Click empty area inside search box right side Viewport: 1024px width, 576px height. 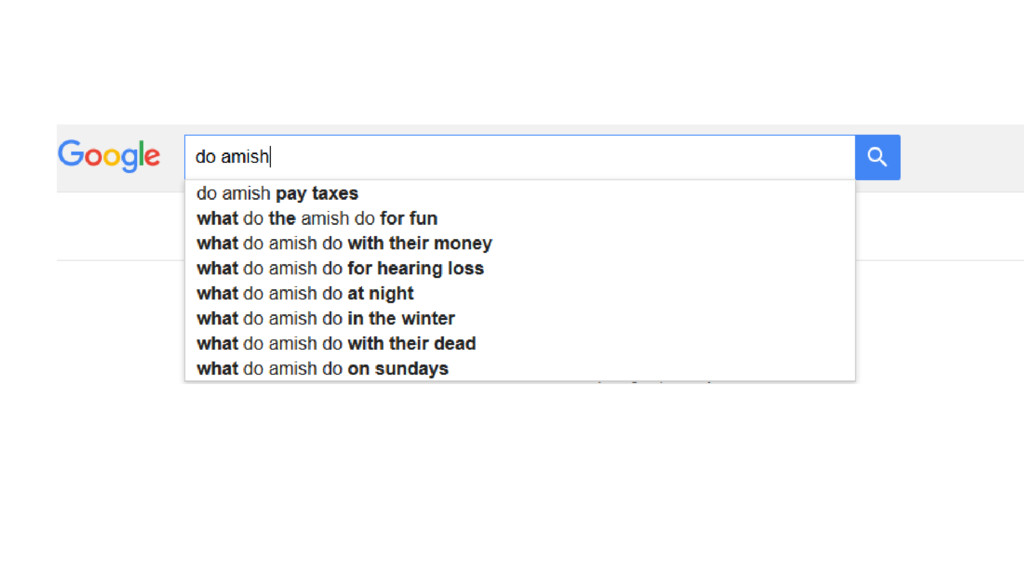click(x=653, y=157)
